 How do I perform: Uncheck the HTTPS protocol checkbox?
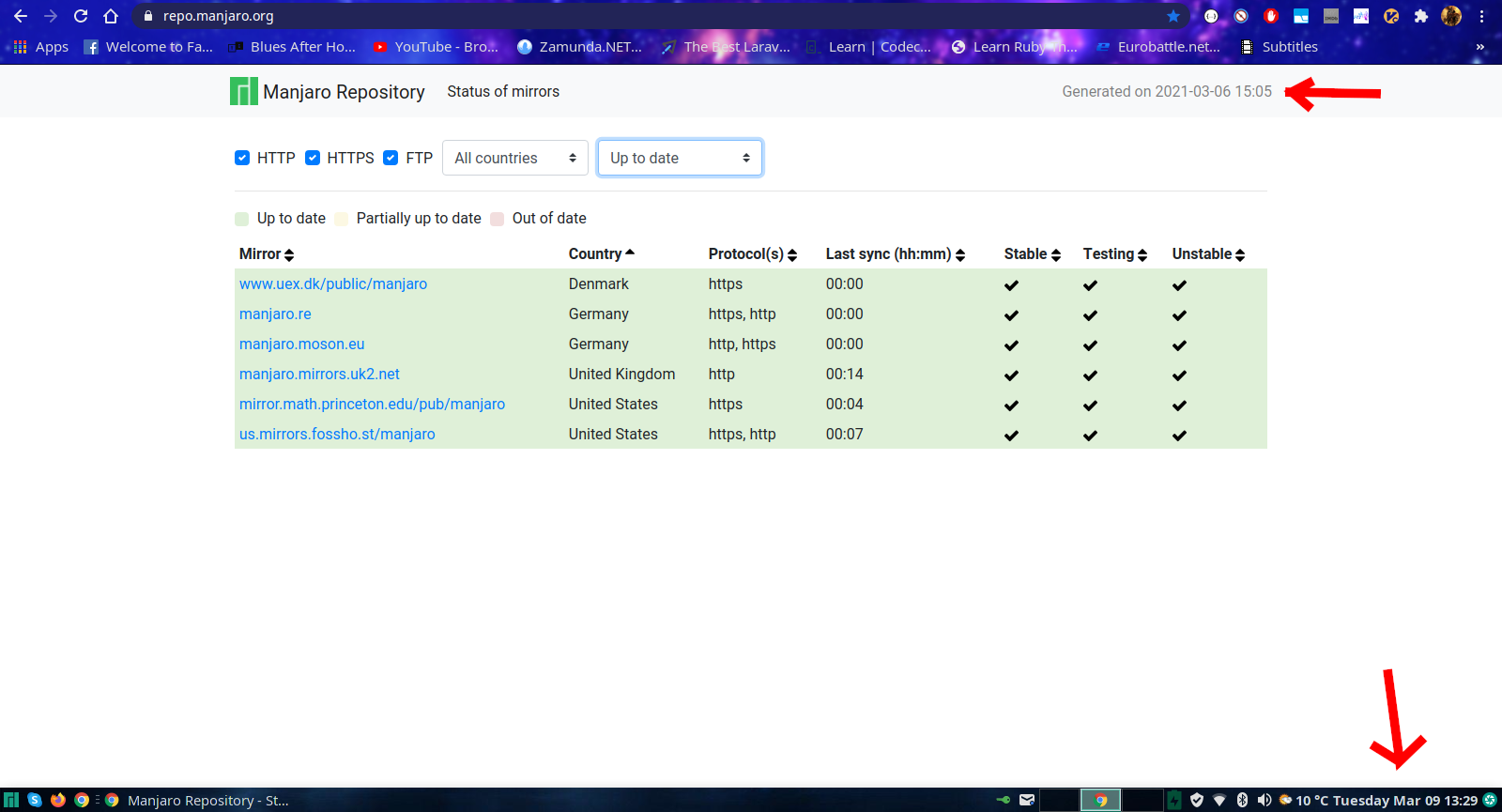coord(313,158)
